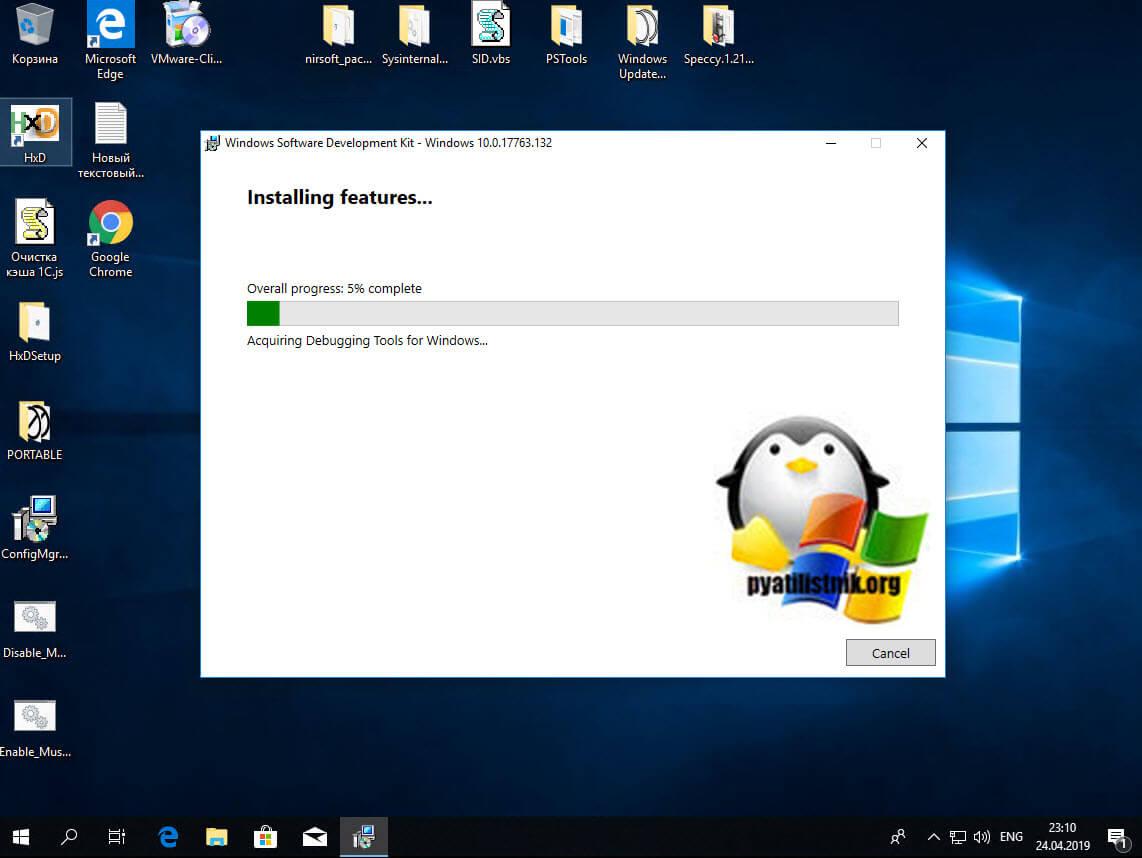The height and width of the screenshot is (858, 1142).
Task: Show hidden system tray icons
Action: coord(933,838)
